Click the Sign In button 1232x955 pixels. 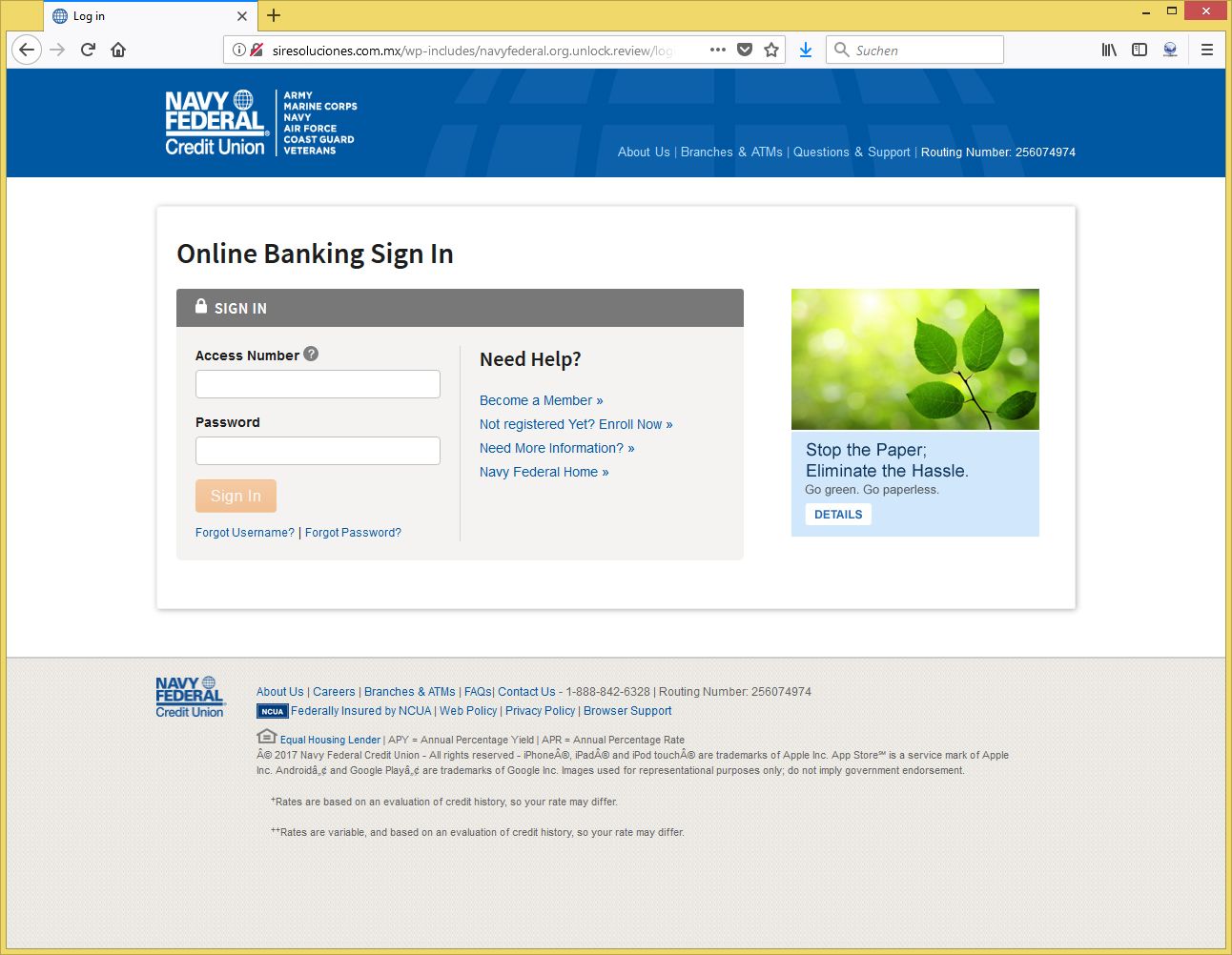236,496
